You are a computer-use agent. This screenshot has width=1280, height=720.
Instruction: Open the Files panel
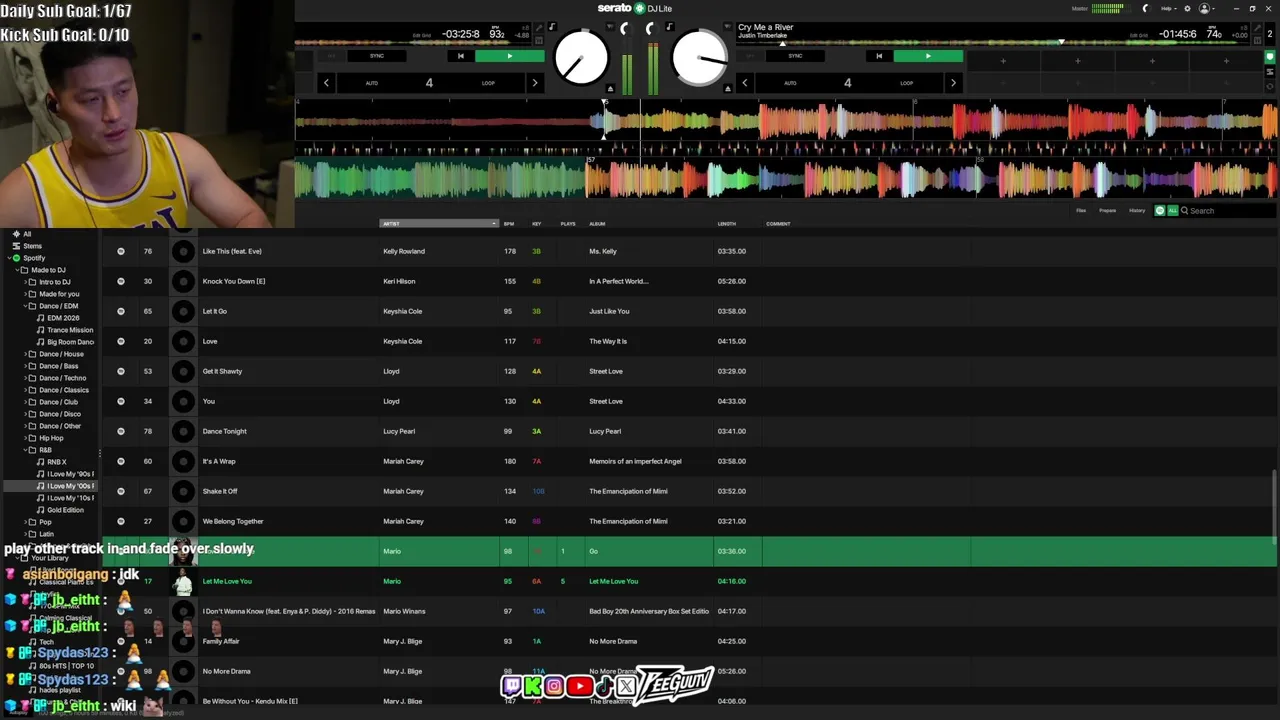pos(1081,211)
